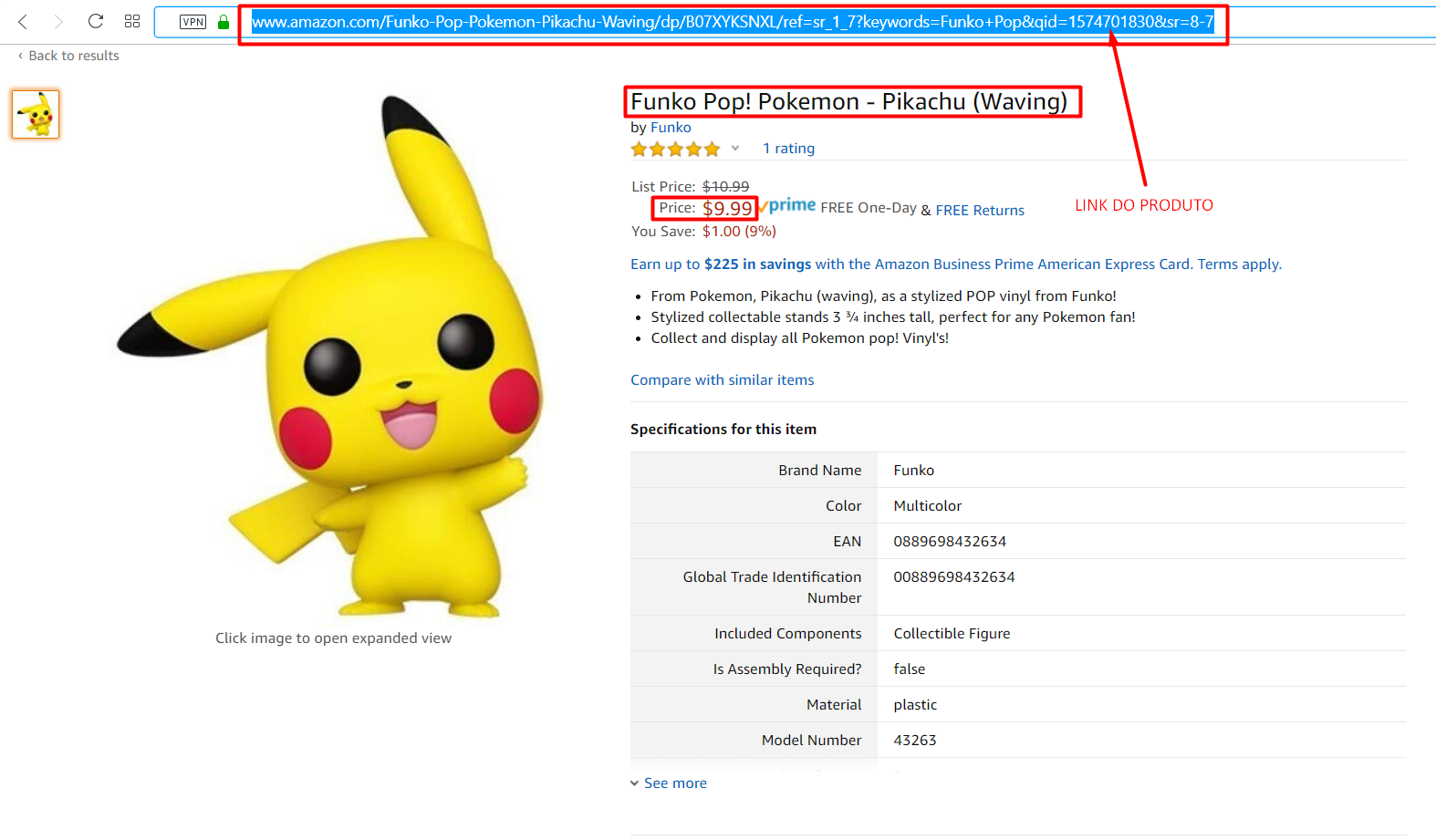Open the 1 rating link

(788, 149)
